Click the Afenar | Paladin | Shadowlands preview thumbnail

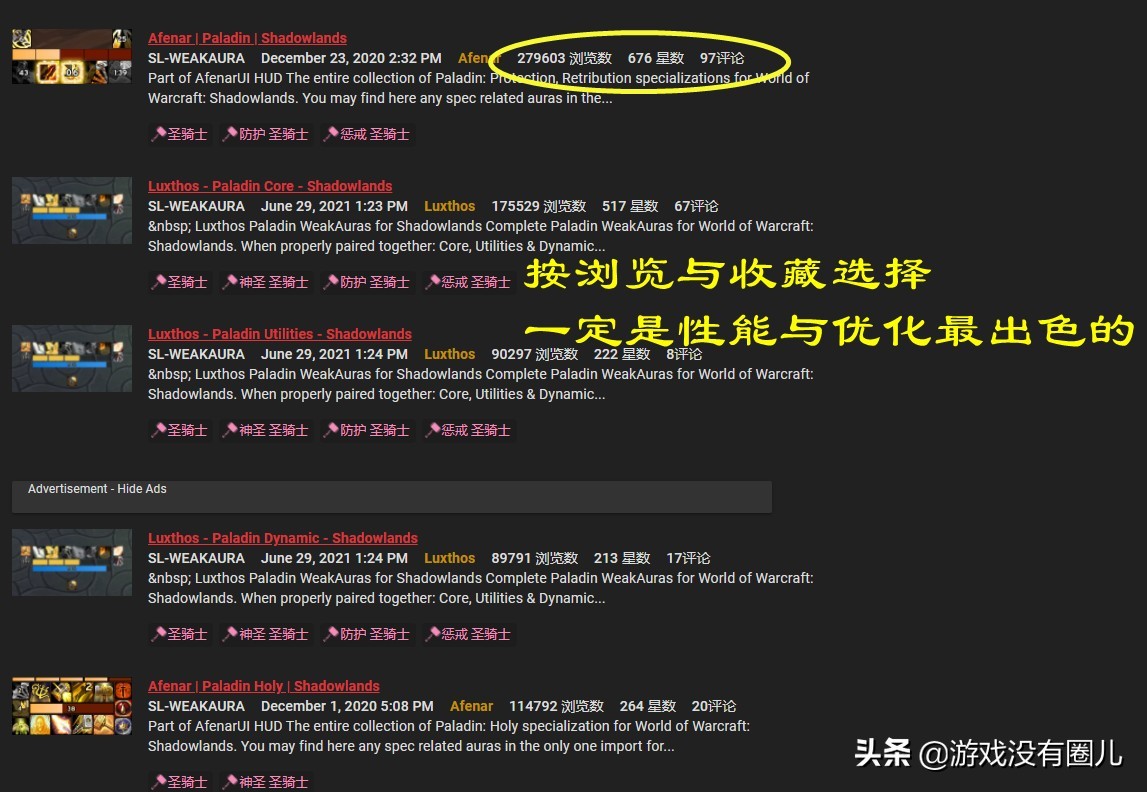click(72, 56)
